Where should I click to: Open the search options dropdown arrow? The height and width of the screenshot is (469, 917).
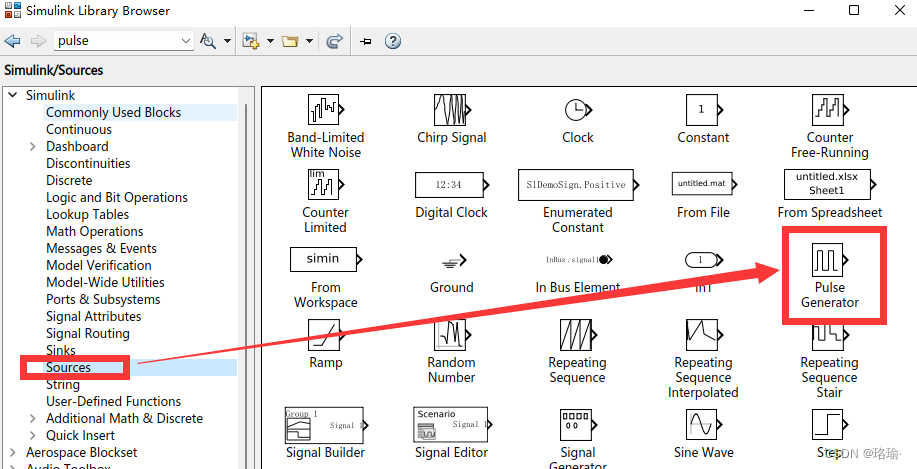(x=227, y=42)
